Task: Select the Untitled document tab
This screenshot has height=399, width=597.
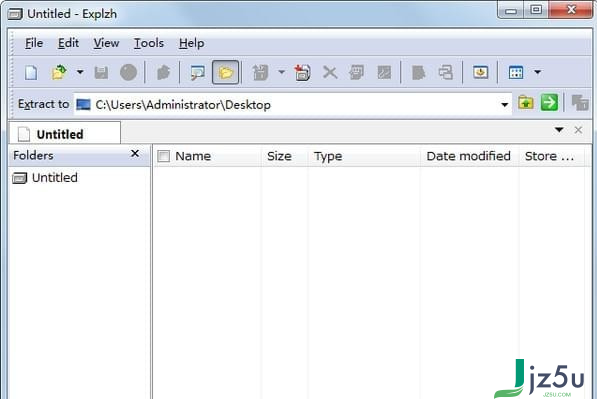Action: tap(64, 134)
